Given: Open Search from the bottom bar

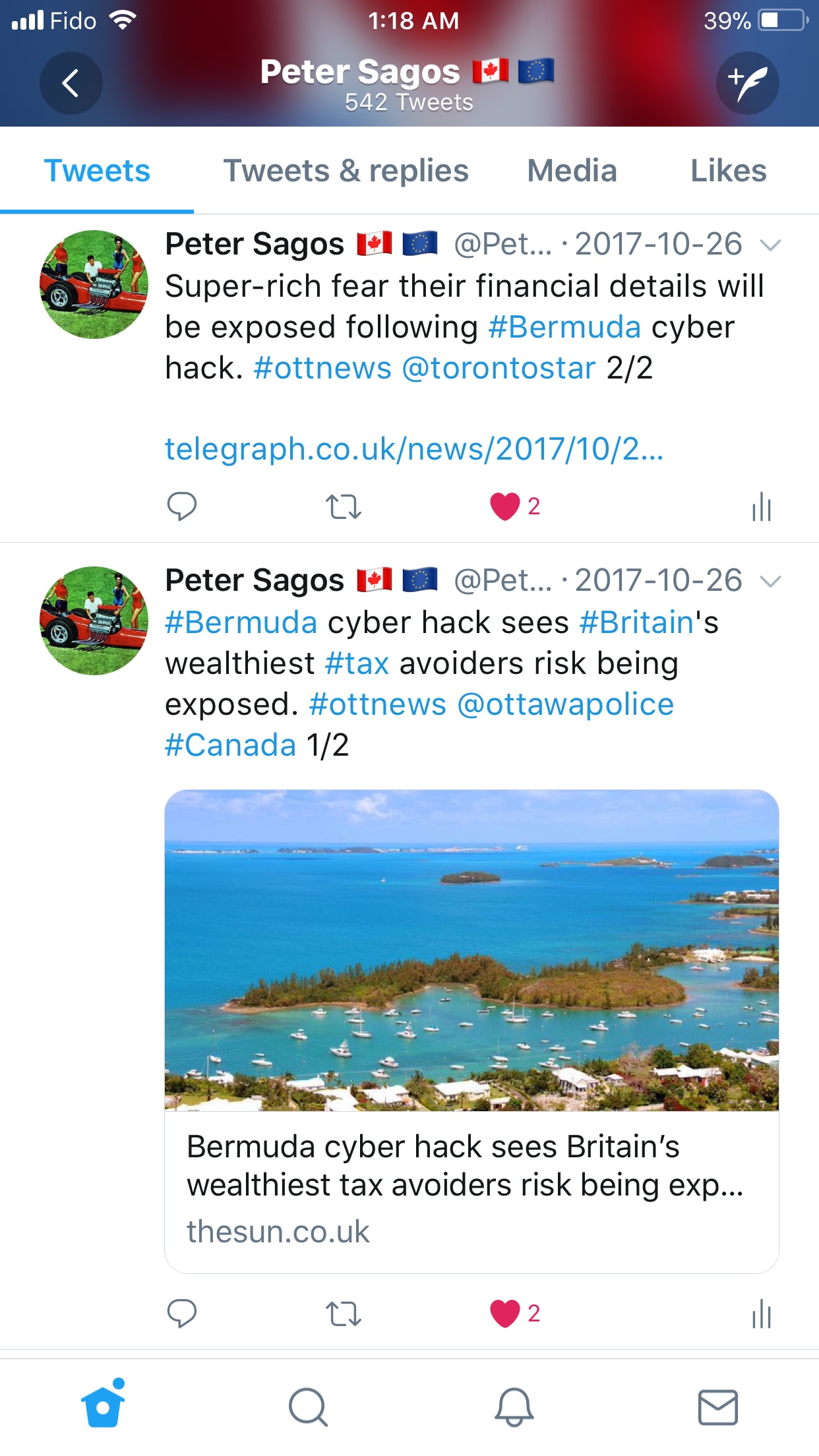Looking at the screenshot, I should click(308, 1407).
